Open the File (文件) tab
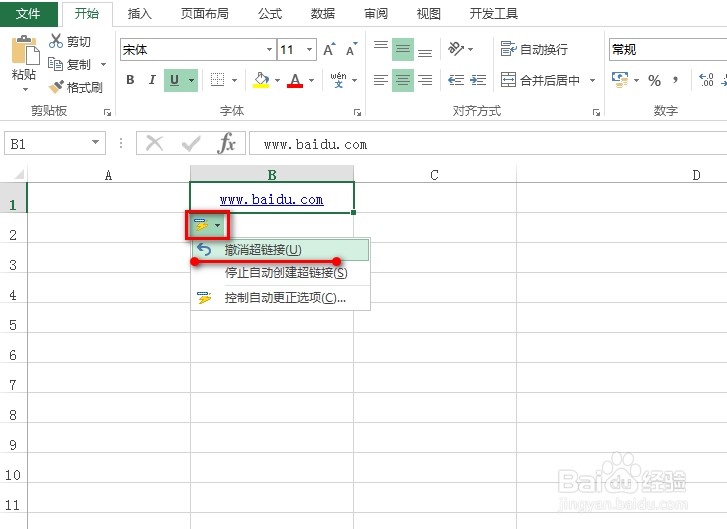The image size is (727, 529). [x=28, y=14]
